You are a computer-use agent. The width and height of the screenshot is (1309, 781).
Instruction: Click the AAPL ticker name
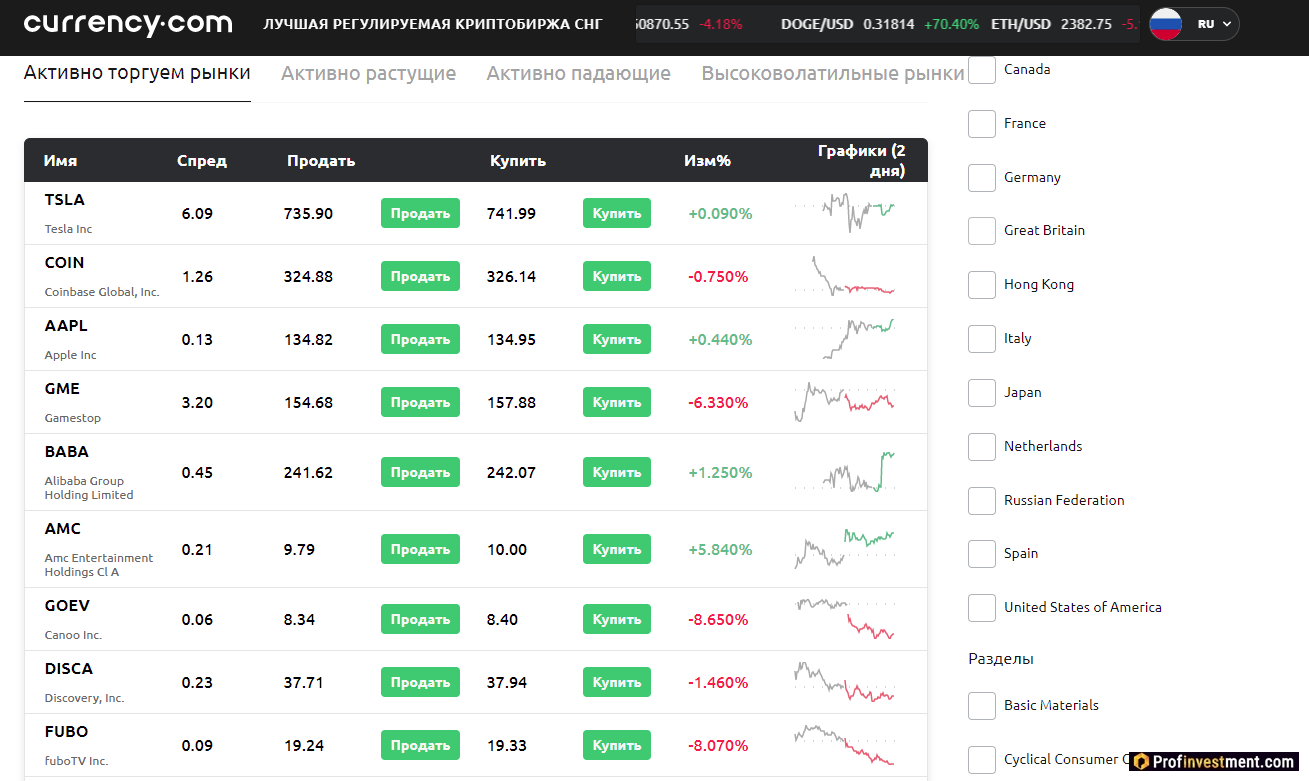coord(66,325)
